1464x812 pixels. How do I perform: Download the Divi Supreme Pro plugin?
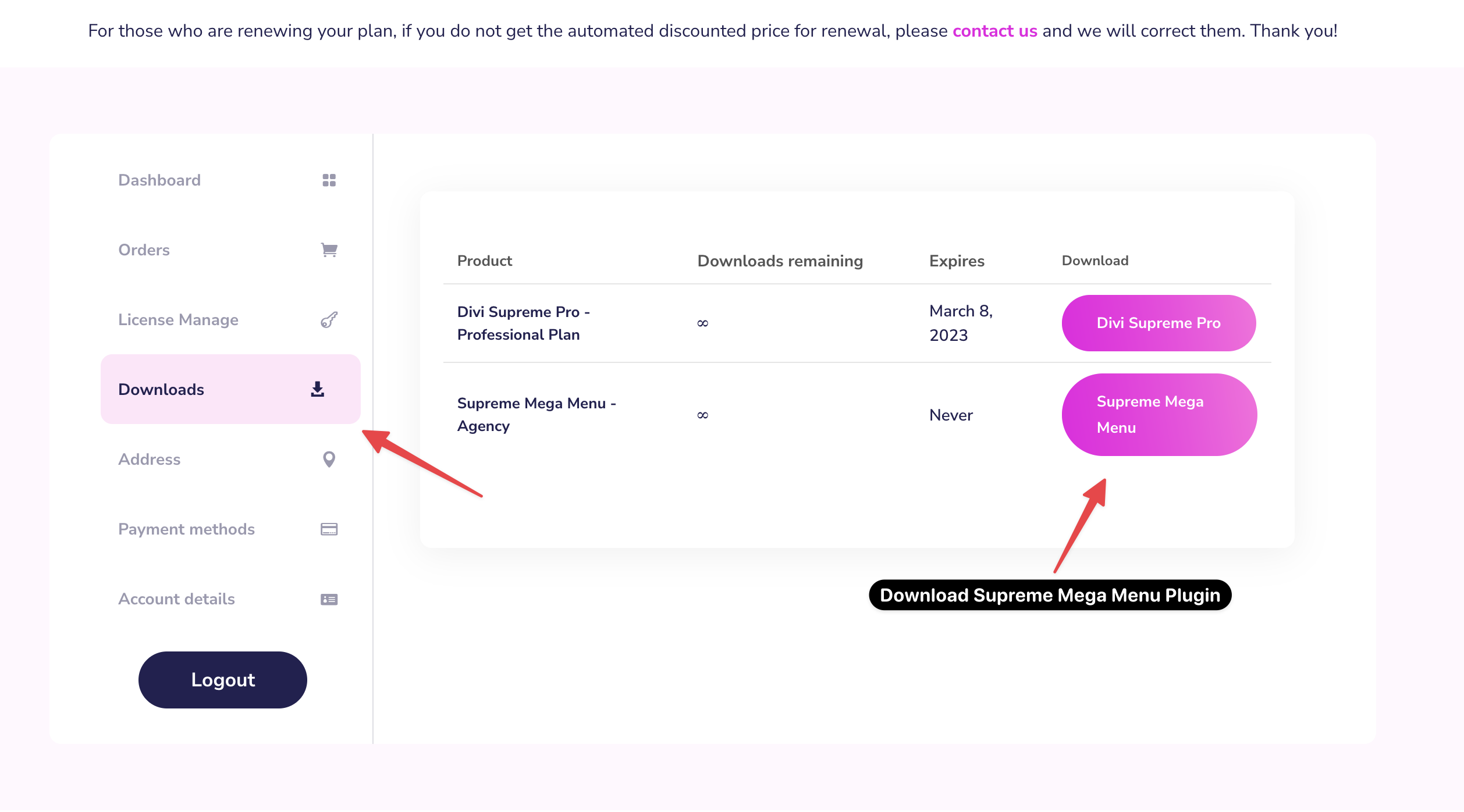tap(1158, 323)
